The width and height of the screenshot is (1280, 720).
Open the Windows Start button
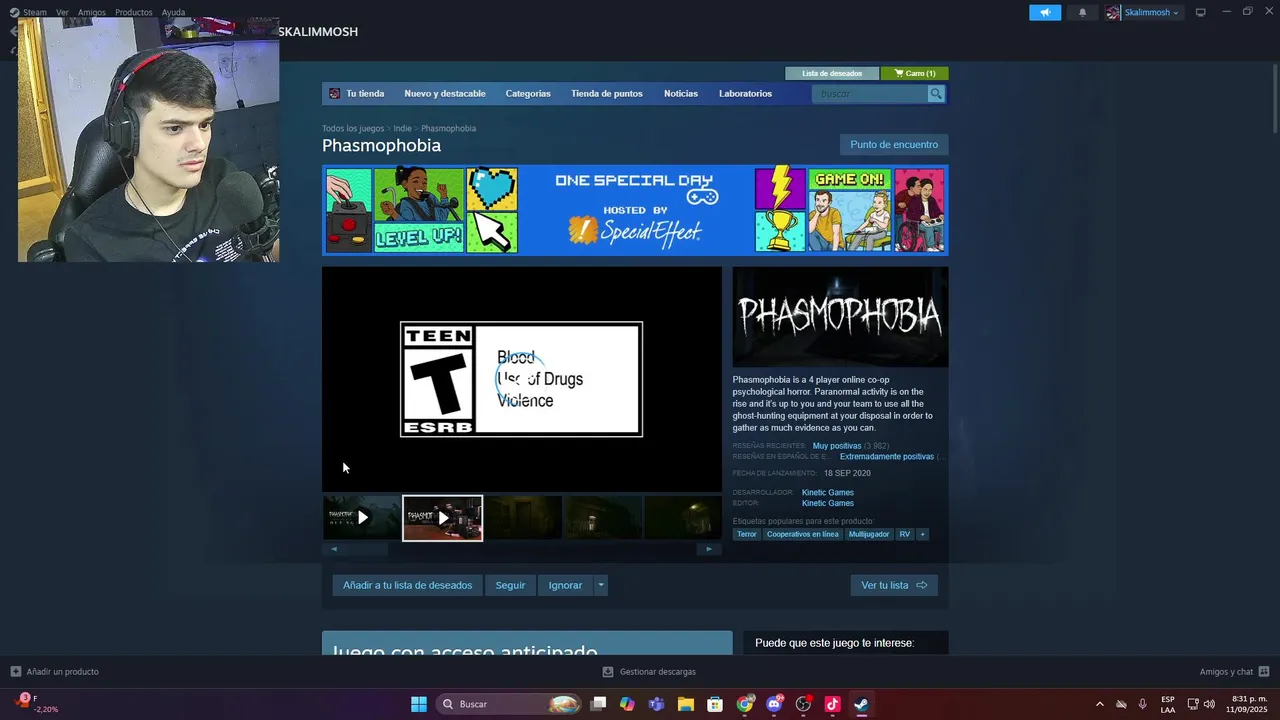pos(419,704)
